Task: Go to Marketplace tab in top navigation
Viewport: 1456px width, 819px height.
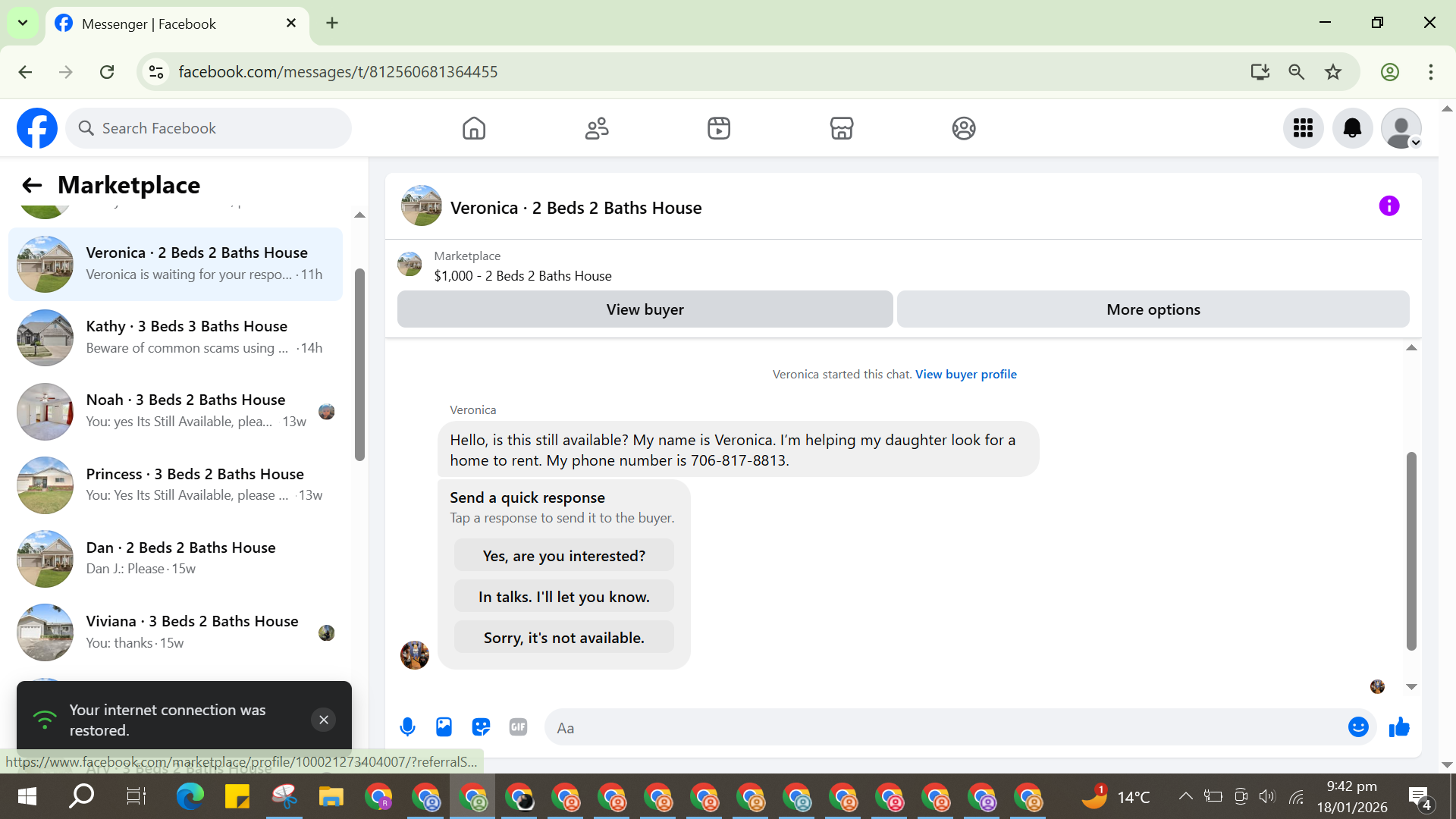Action: [x=841, y=128]
